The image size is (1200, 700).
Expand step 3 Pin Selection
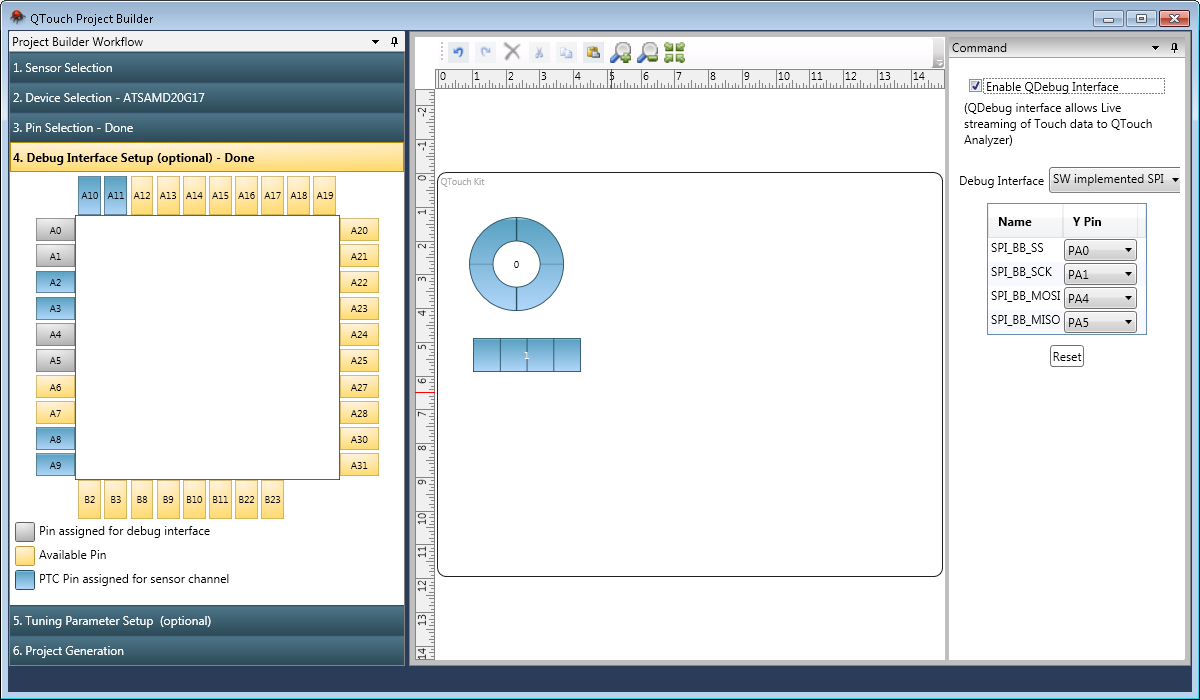[x=207, y=128]
